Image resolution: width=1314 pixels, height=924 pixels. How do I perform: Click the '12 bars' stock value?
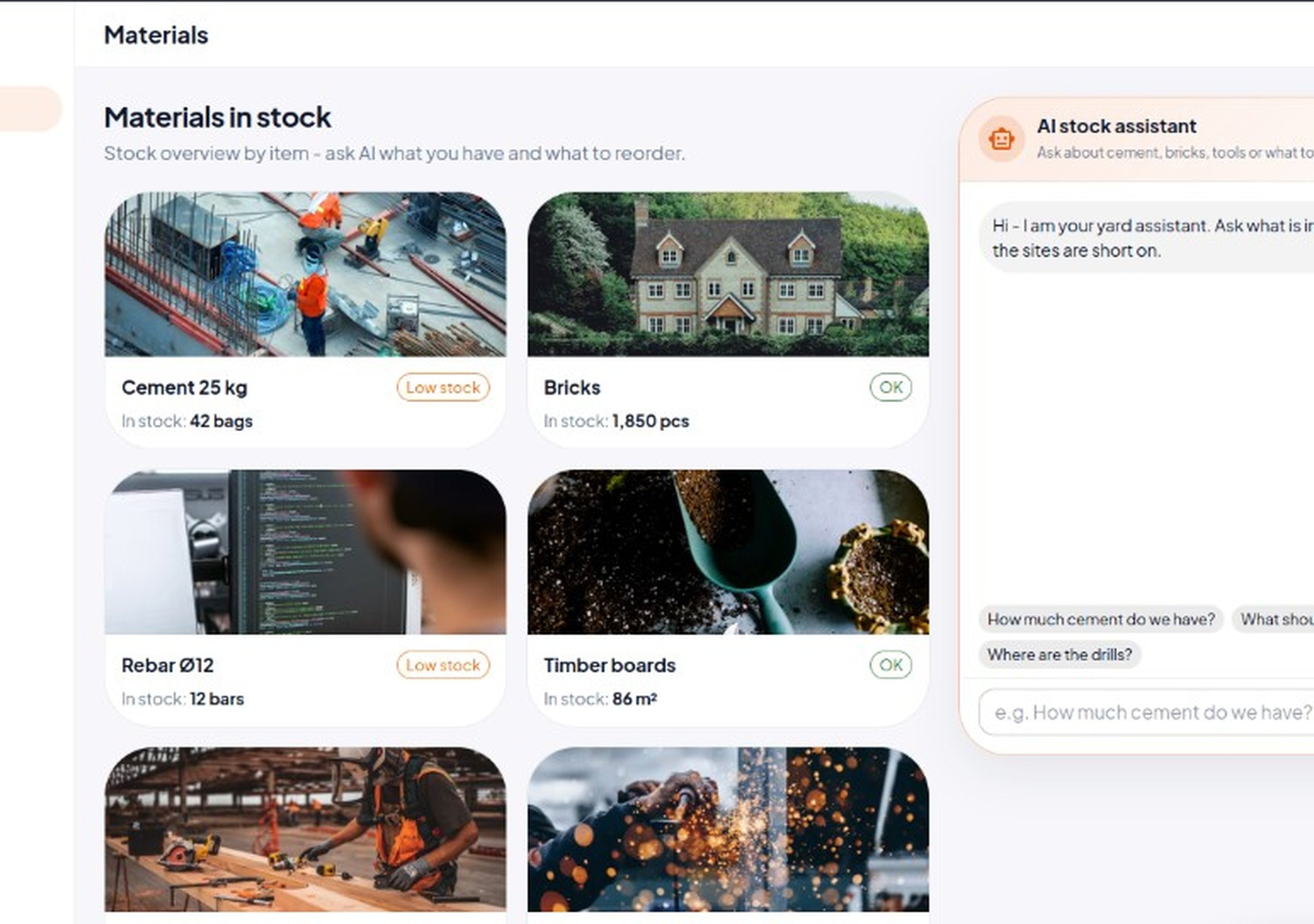coord(216,699)
